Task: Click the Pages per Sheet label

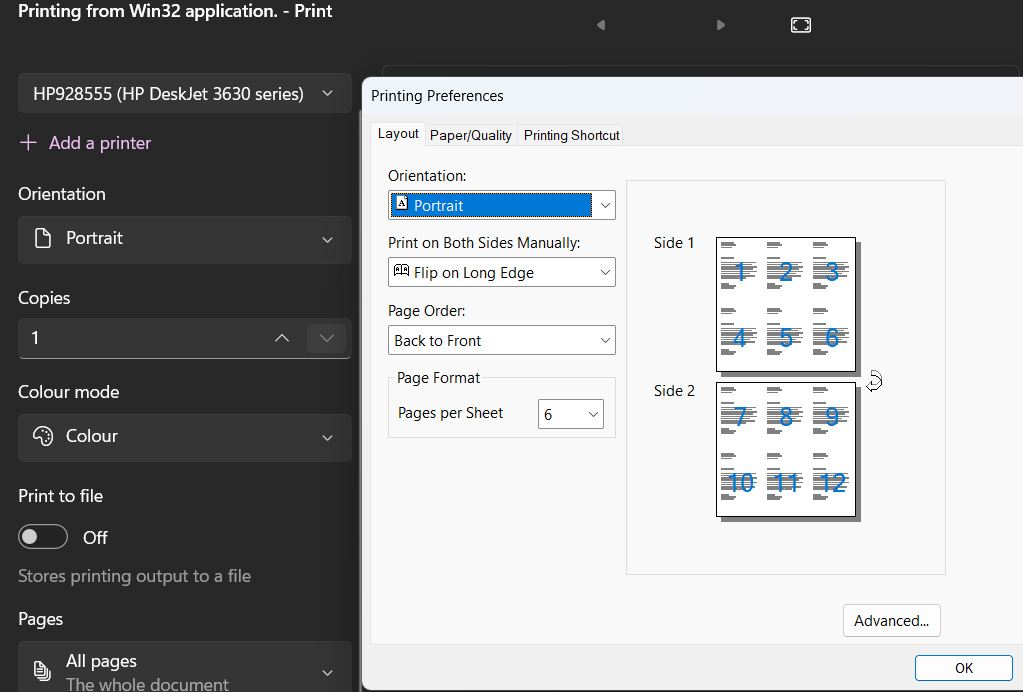Action: [x=450, y=413]
